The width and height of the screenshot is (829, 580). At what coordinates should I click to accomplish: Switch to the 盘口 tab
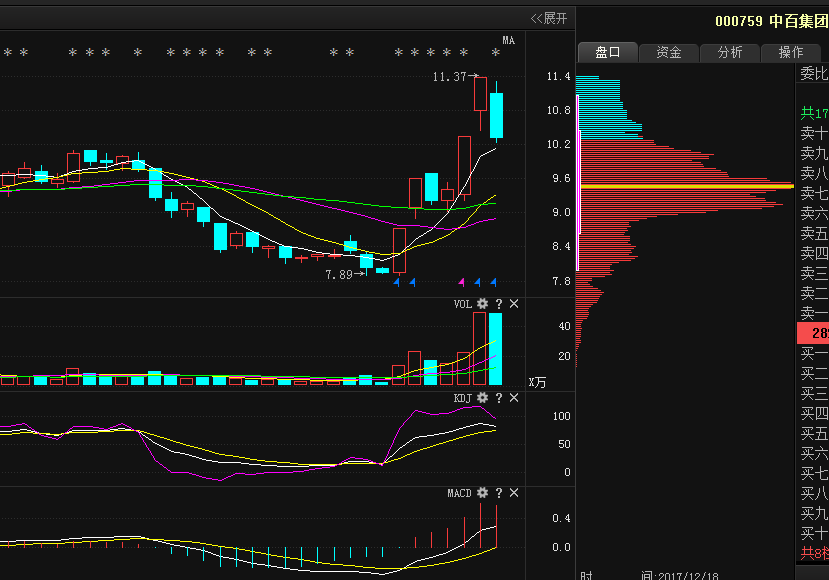point(607,52)
